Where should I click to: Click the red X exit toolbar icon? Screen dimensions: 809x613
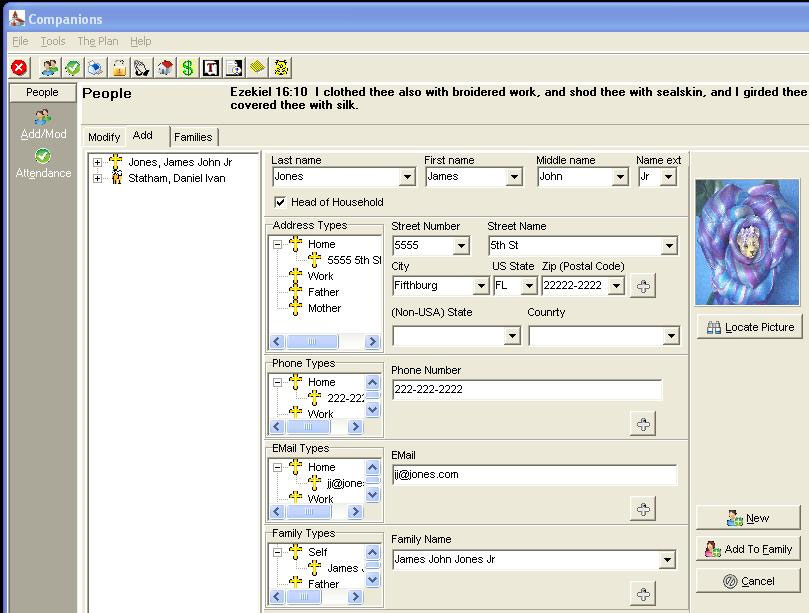tap(19, 68)
